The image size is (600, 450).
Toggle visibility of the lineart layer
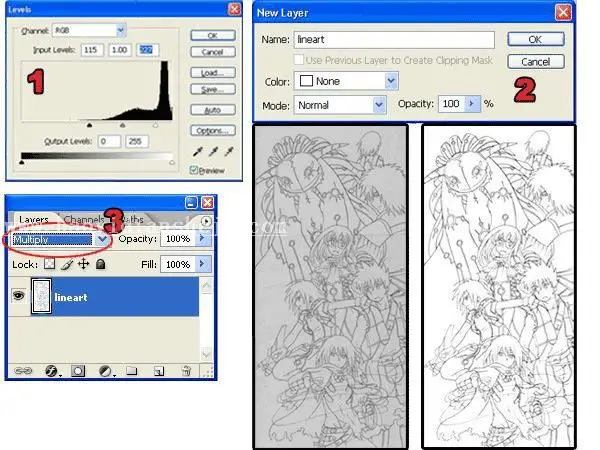(x=18, y=295)
